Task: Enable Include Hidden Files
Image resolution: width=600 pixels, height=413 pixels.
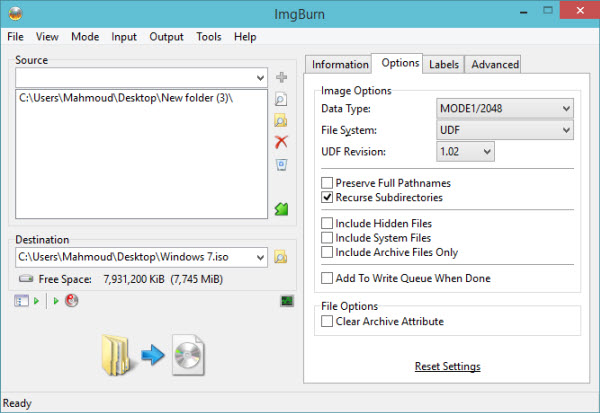Action: 327,223
